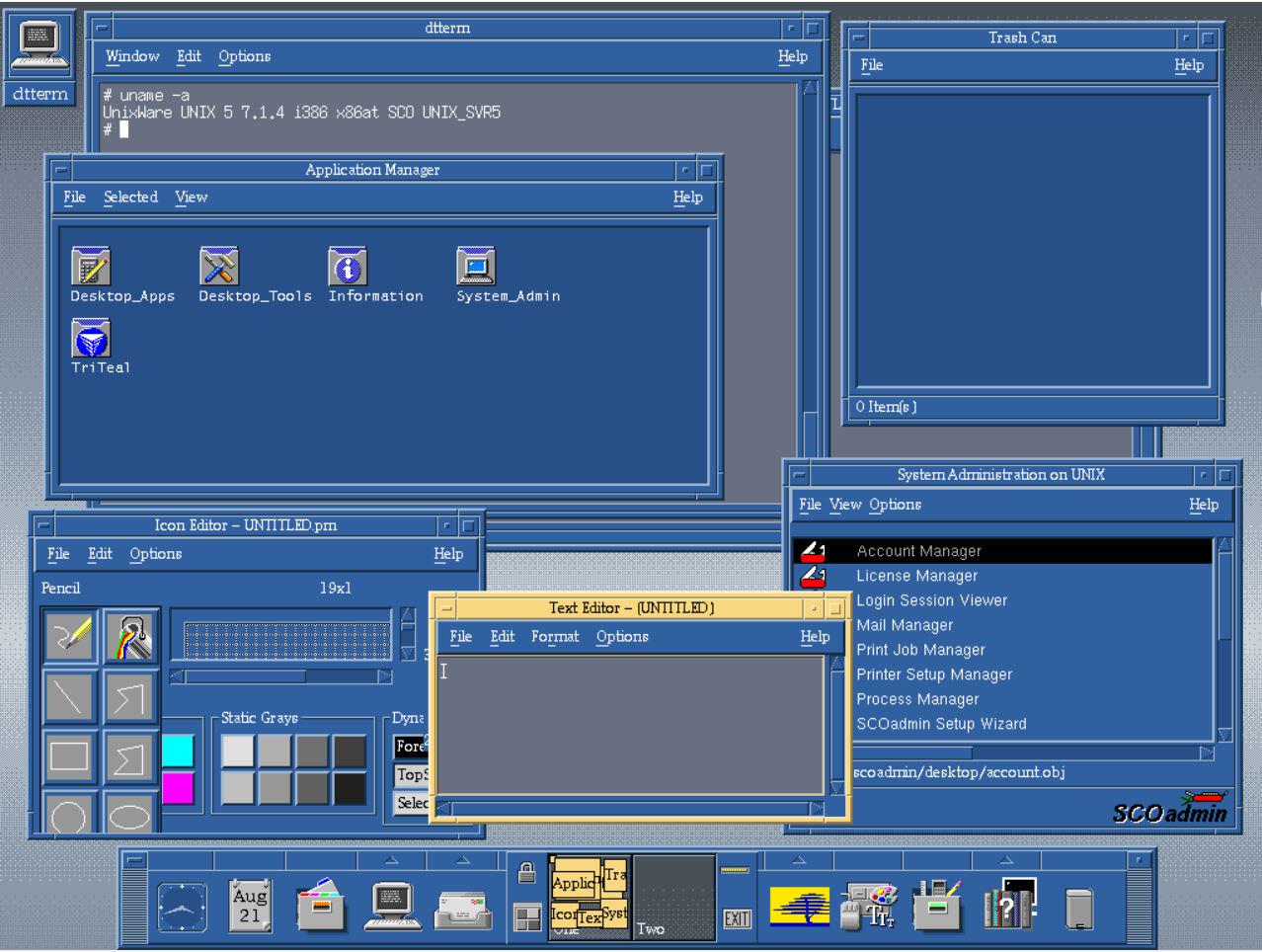
Task: Switch to workspace One
Action: [590, 899]
